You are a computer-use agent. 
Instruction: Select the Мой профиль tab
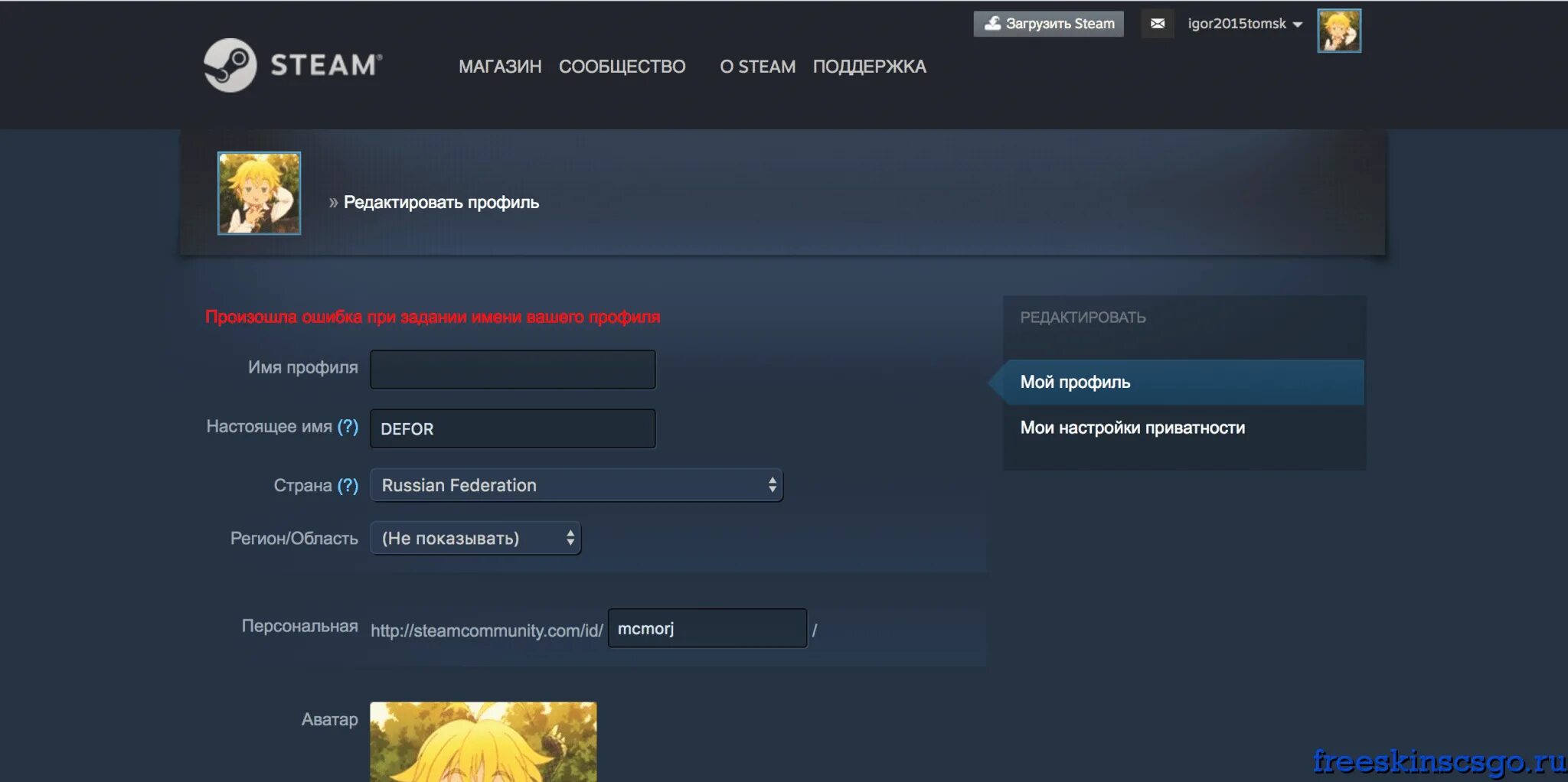click(1184, 382)
